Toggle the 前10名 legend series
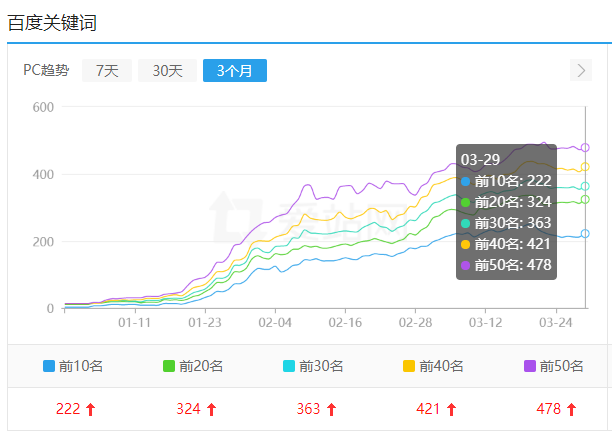The height and width of the screenshot is (432, 612). [73, 366]
